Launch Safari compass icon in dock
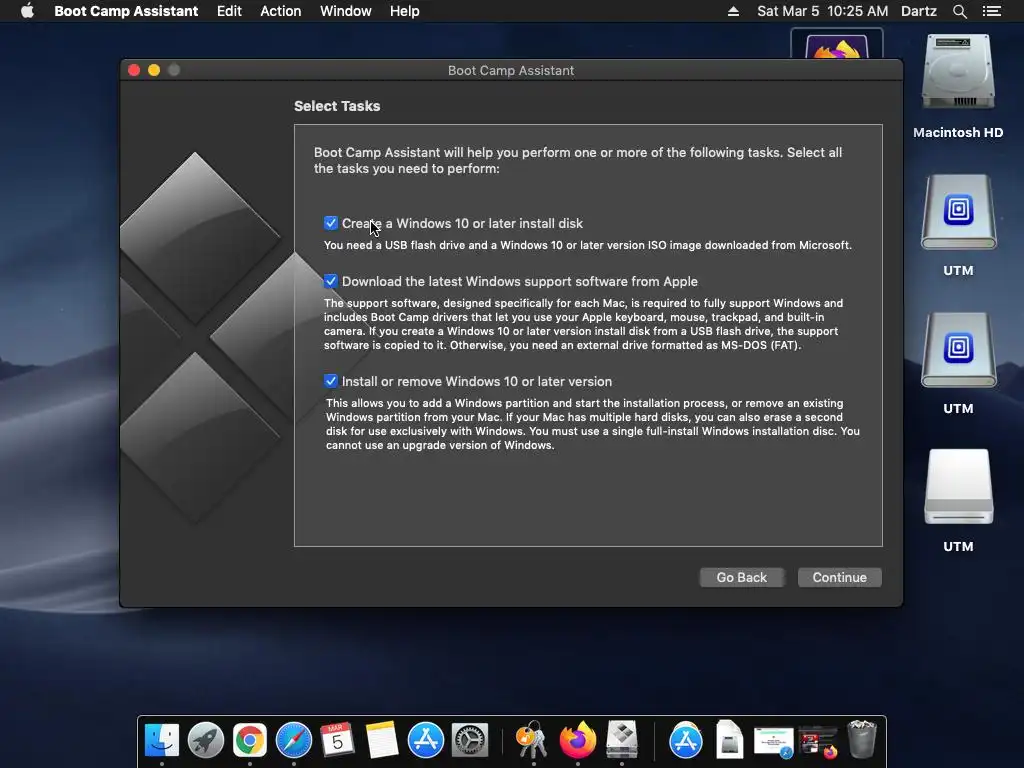This screenshot has width=1024, height=768. click(294, 741)
